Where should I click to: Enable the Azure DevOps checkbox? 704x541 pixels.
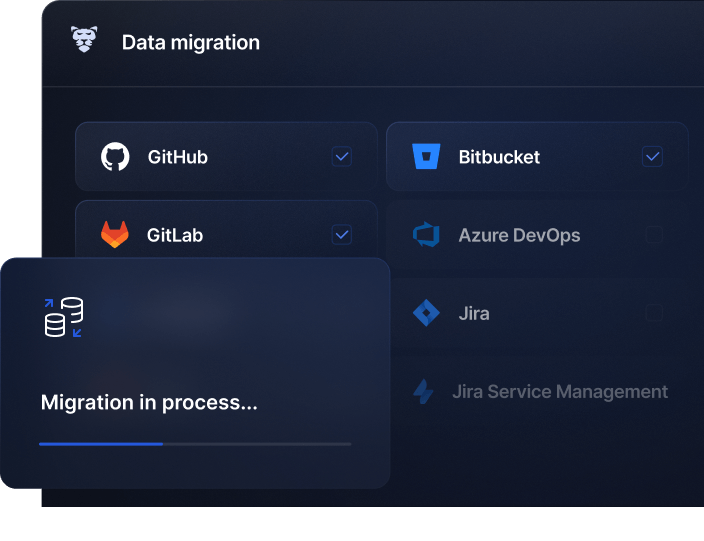(653, 235)
